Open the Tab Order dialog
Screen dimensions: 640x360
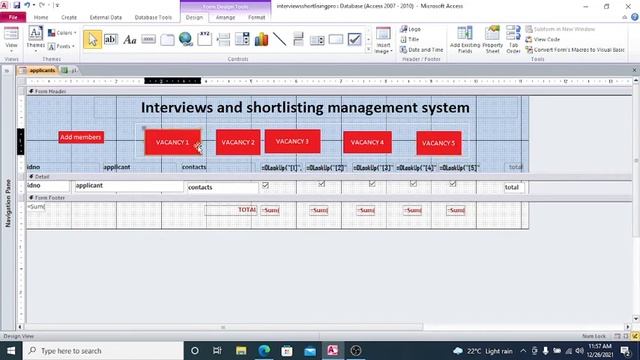click(513, 40)
